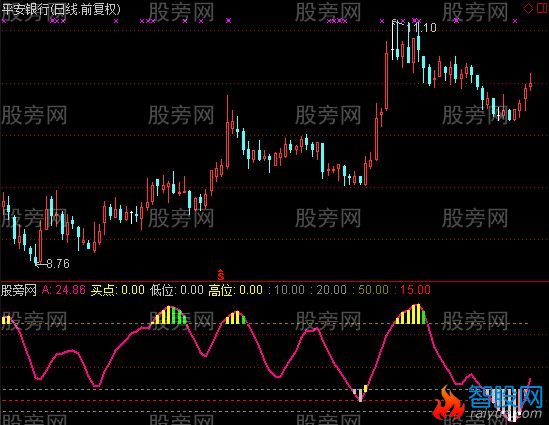
Task: Click the lone yellow bar beside white trough bars
Action: tap(366, 388)
